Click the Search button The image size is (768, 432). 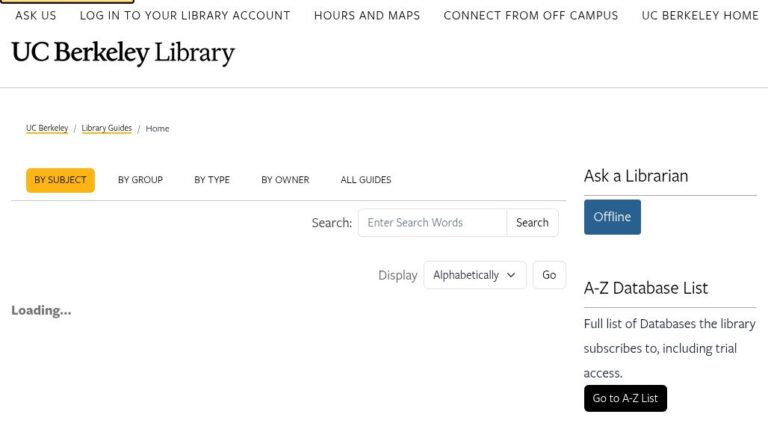532,223
